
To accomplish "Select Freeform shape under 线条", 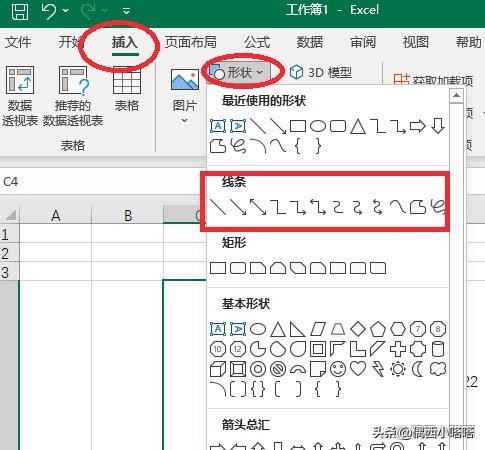I will (x=418, y=207).
